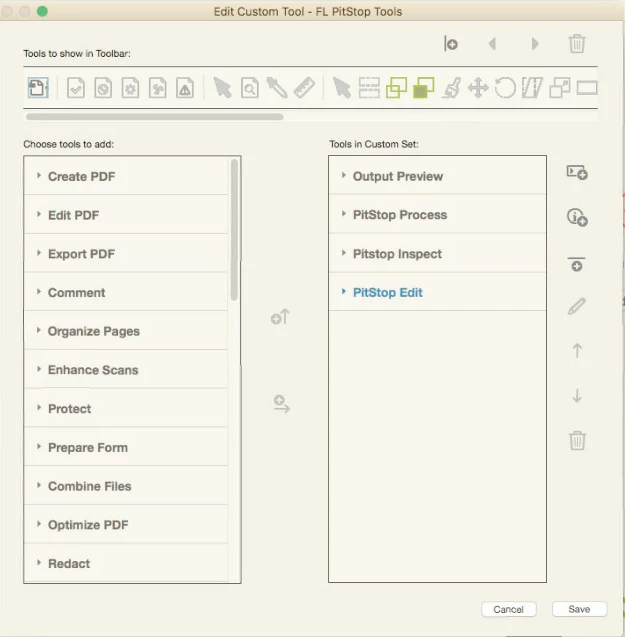Select the page icon with warning triangle
This screenshot has width=625, height=637.
tap(185, 88)
